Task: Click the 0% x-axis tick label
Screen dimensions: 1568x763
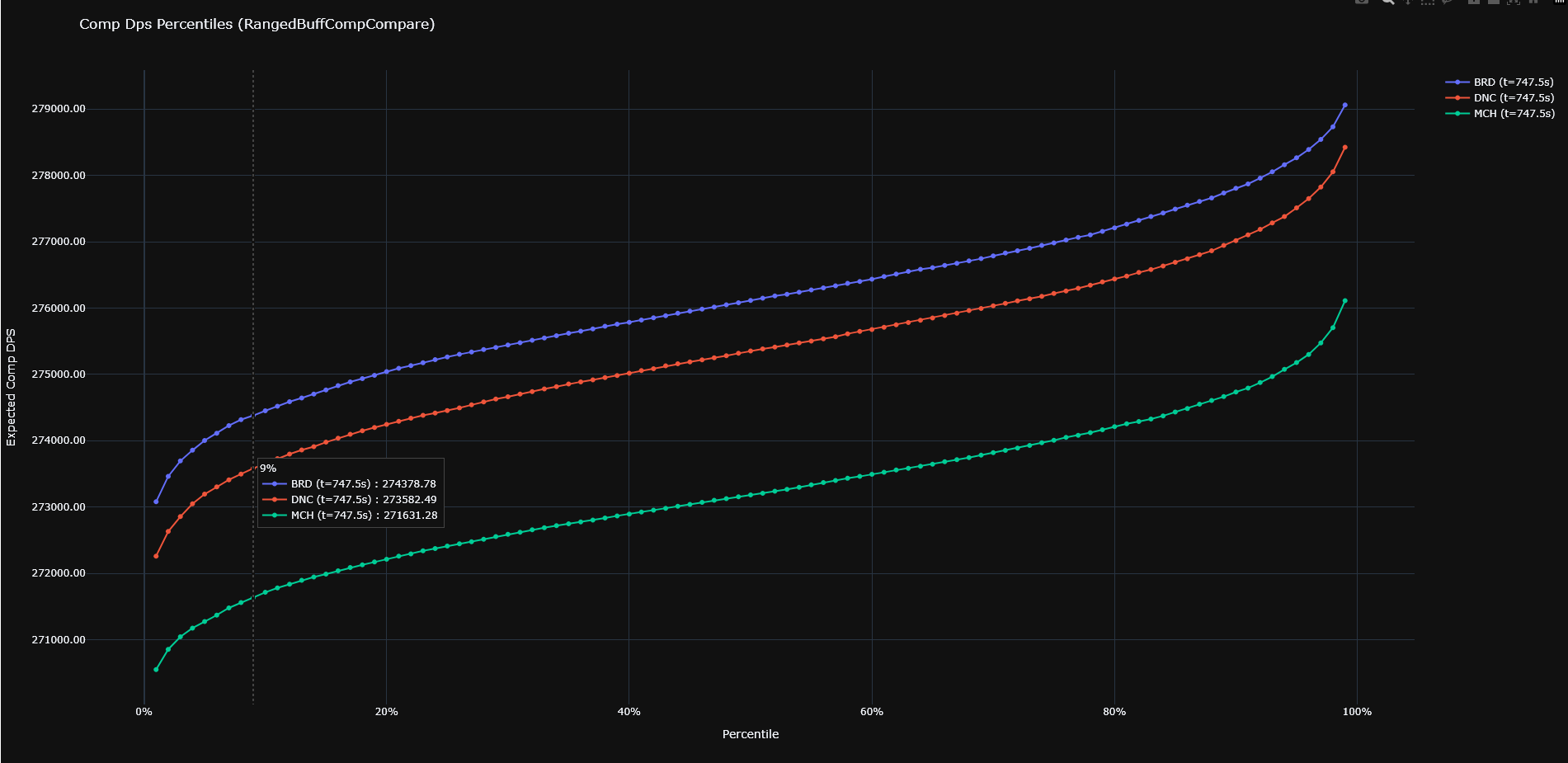Action: (144, 712)
